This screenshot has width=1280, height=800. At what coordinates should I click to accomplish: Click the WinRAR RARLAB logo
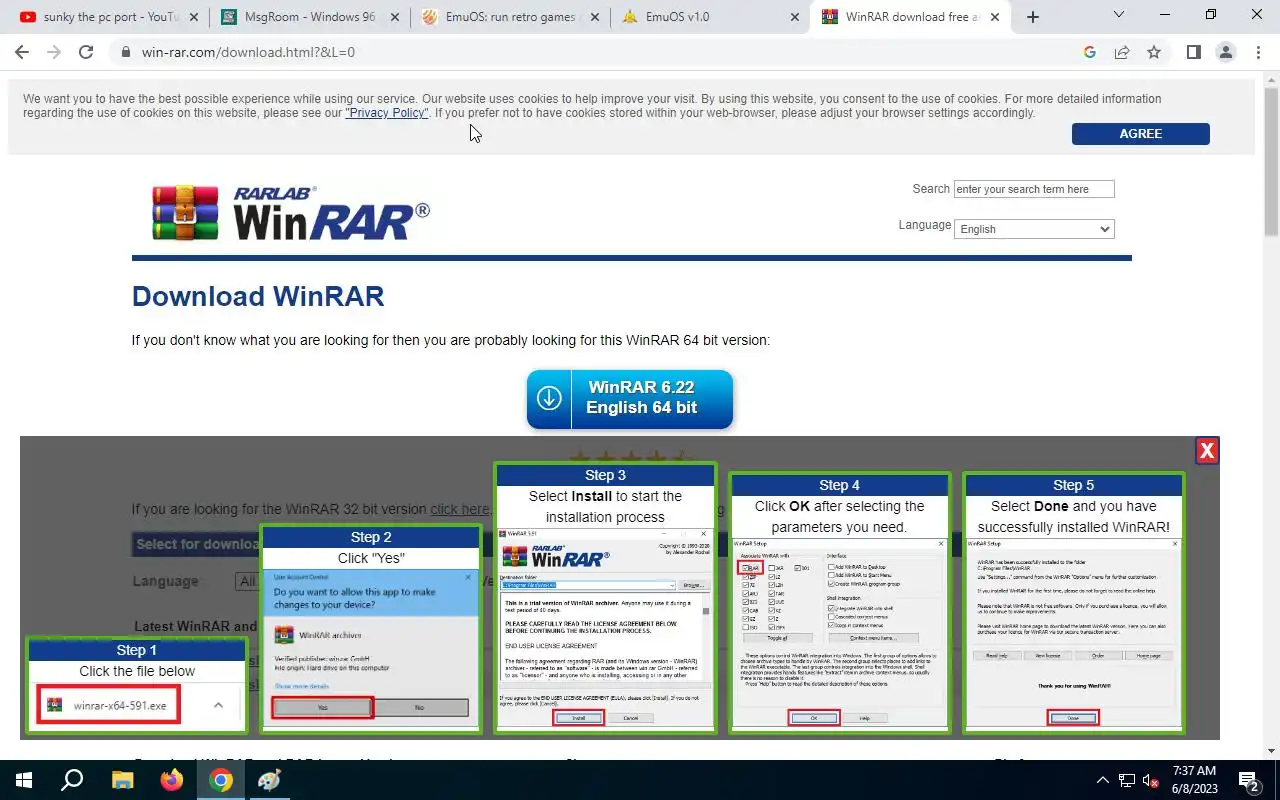click(x=291, y=212)
